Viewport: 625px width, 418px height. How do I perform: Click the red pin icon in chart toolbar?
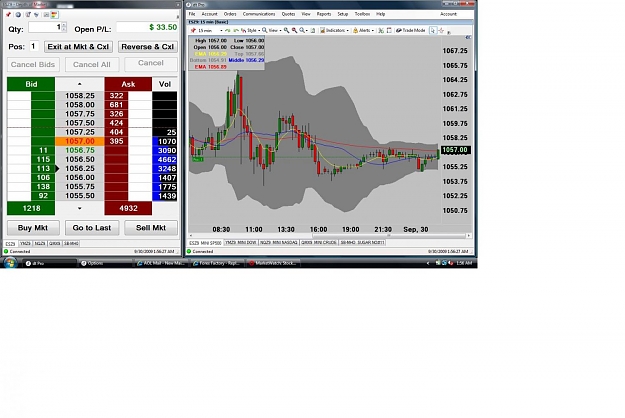[x=193, y=30]
